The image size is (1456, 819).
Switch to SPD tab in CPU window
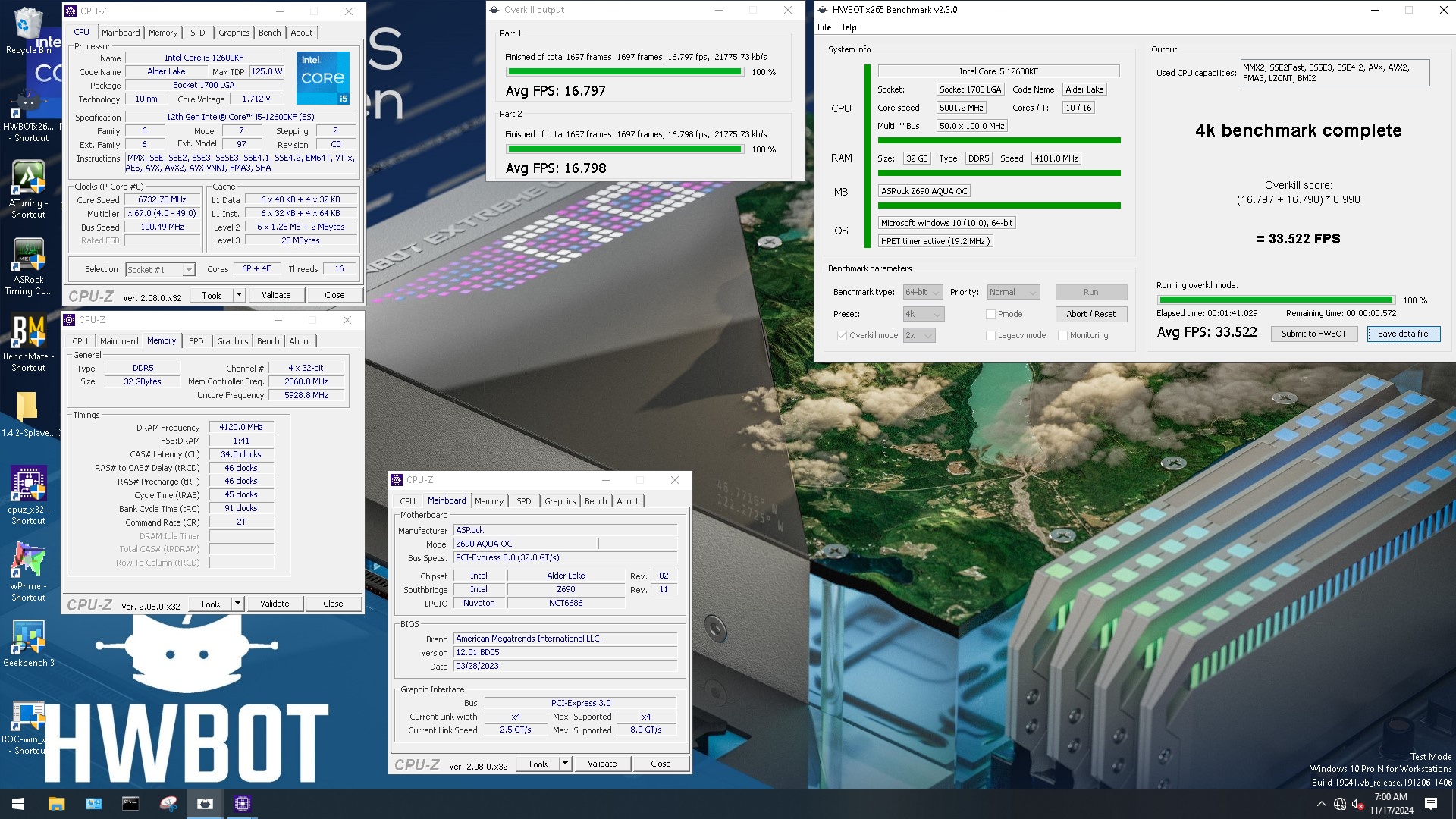198,33
